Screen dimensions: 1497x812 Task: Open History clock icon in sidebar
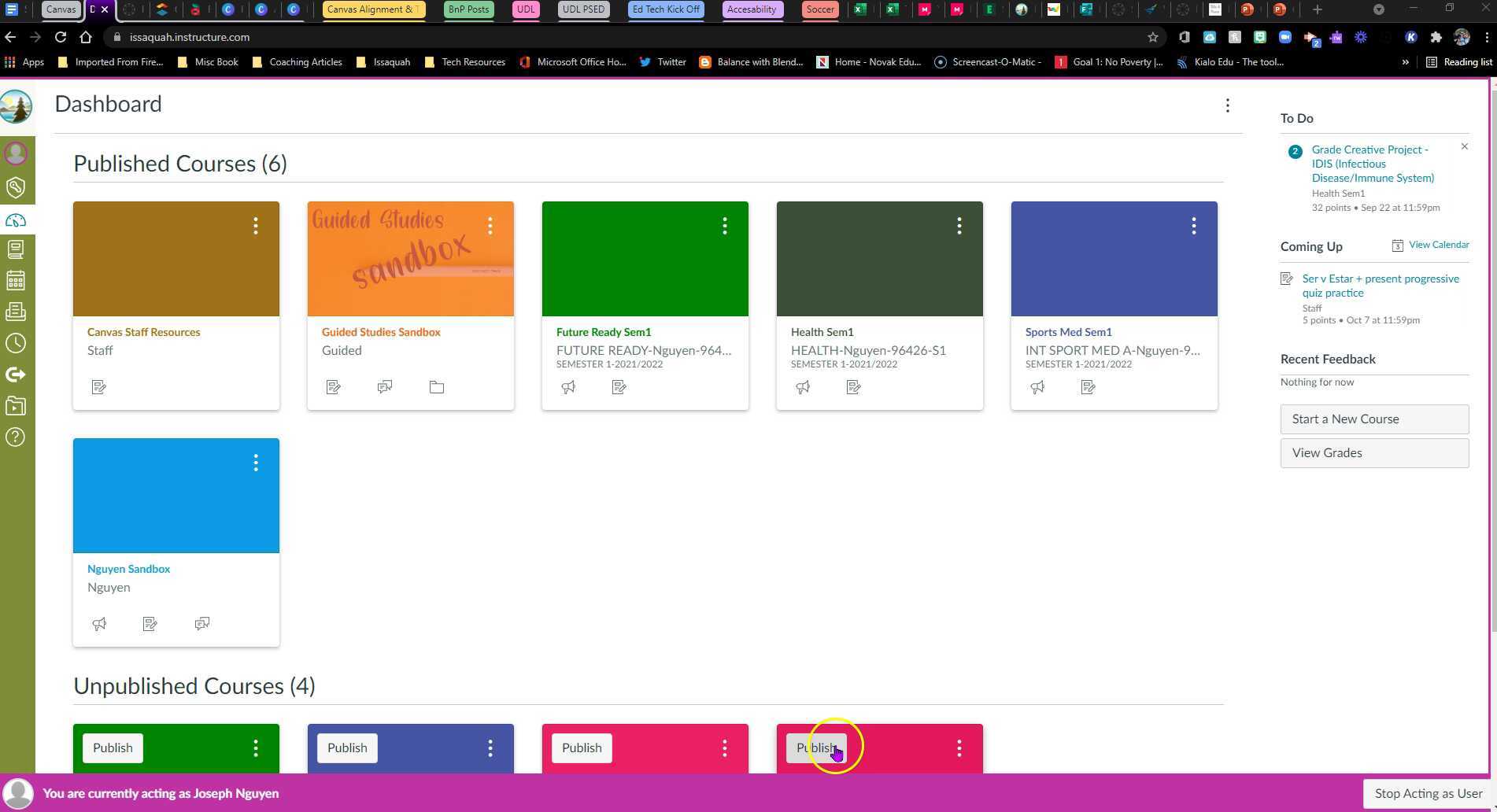(x=16, y=344)
